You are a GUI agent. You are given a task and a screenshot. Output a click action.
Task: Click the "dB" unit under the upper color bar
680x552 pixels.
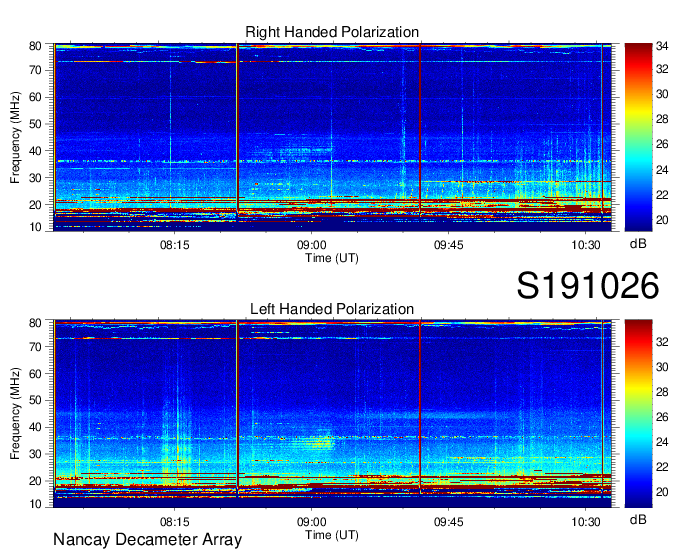coord(638,244)
